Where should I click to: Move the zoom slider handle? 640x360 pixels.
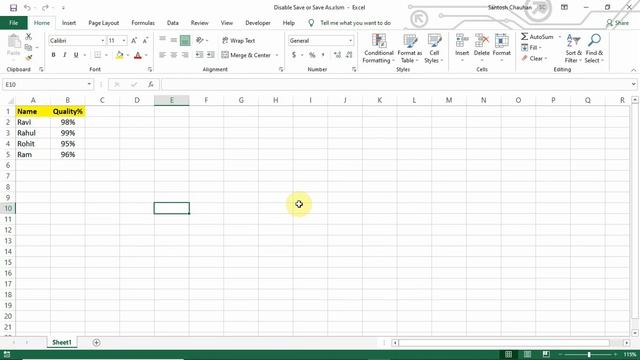tap(589, 354)
